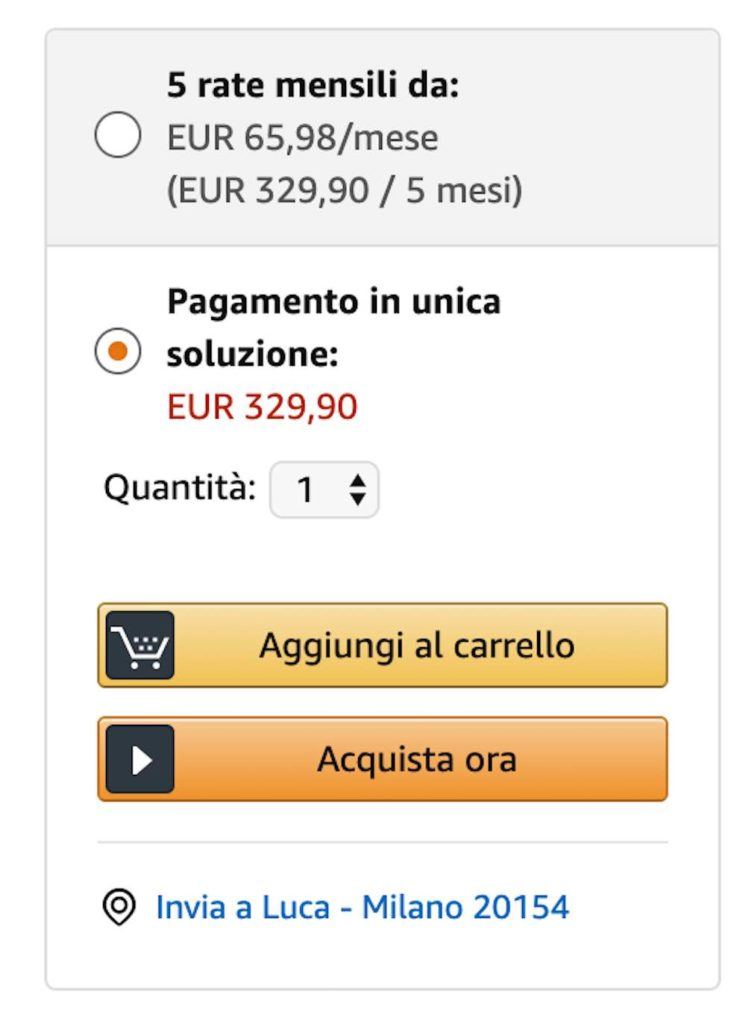Click the up-down arrows on quantity selector
The image size is (746, 1024).
tap(357, 490)
